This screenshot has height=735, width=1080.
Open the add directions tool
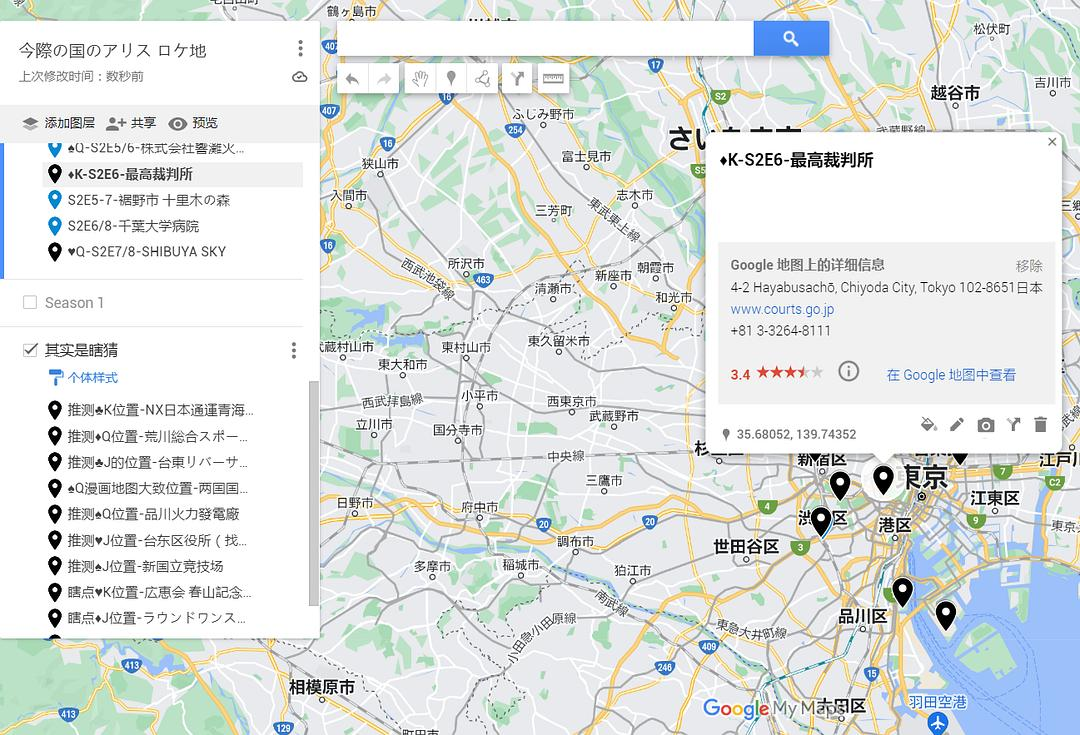[x=516, y=79]
